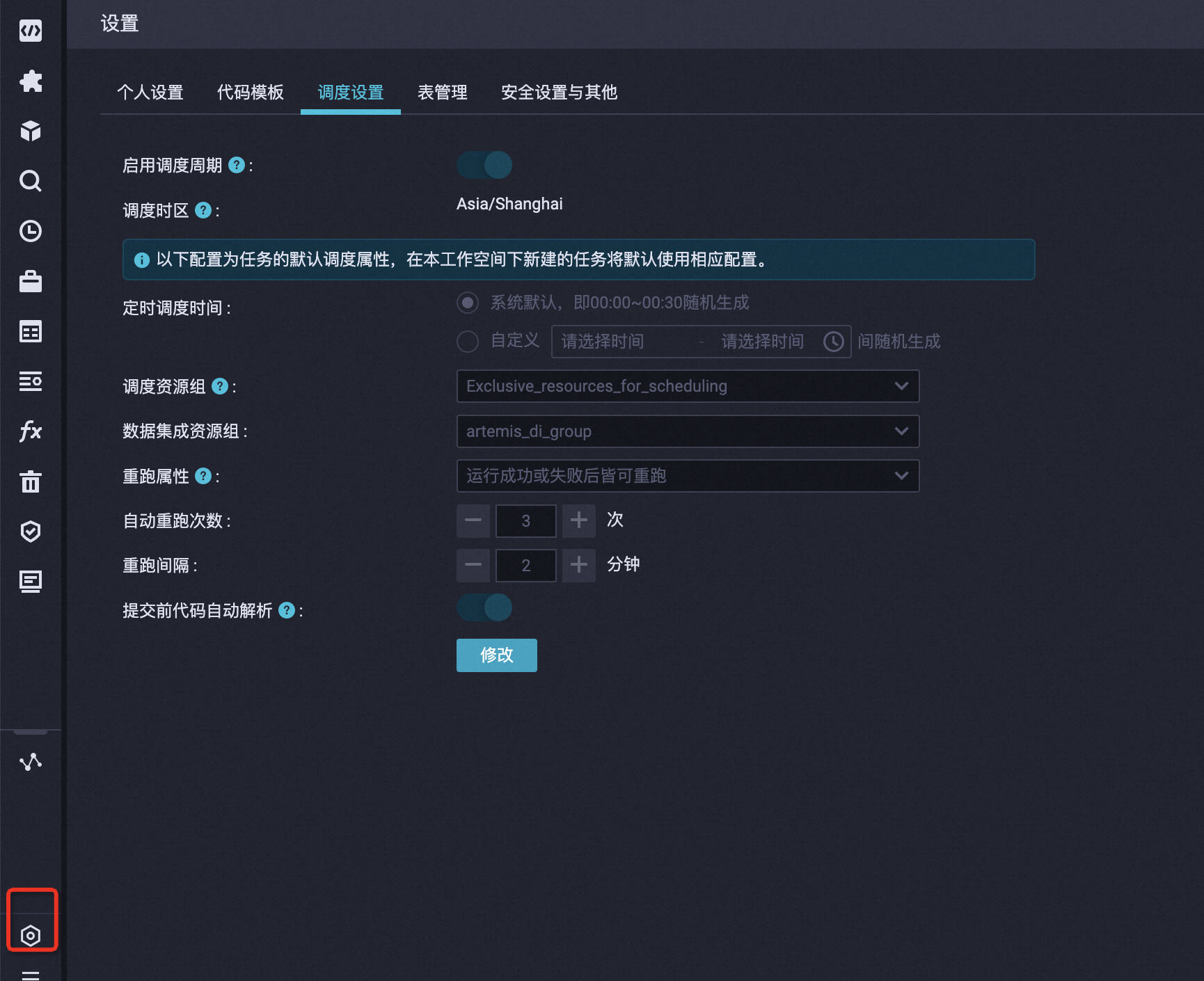Viewport: 1204px width, 981px height.
Task: Increase 重跑间隔 with plus button
Action: point(579,566)
